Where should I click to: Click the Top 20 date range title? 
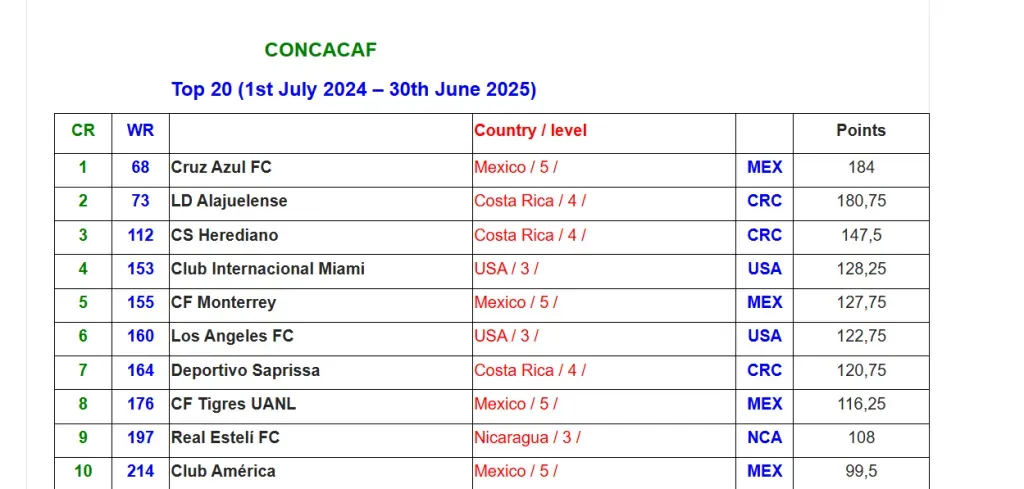pyautogui.click(x=353, y=89)
